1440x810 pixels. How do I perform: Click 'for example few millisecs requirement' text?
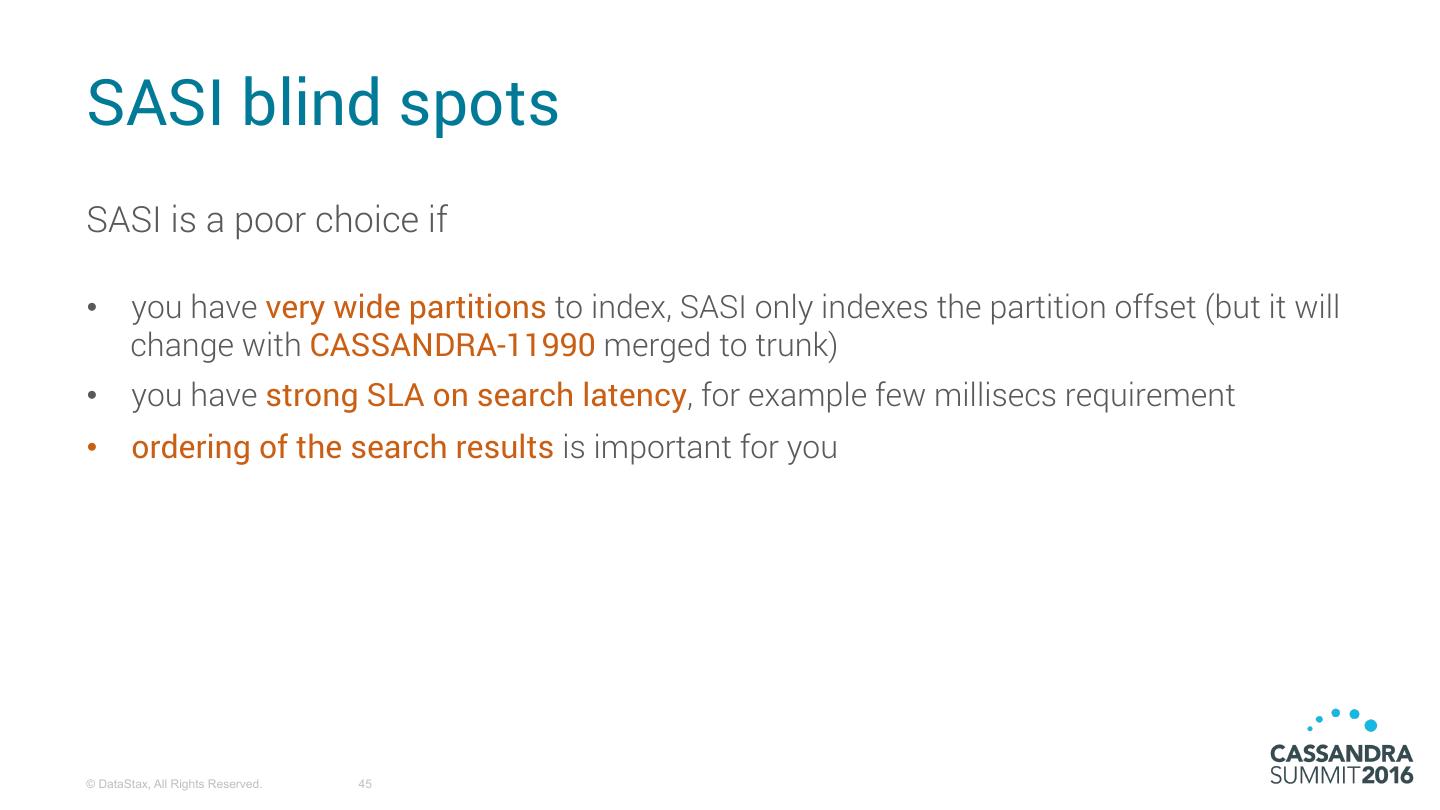[x=968, y=396]
